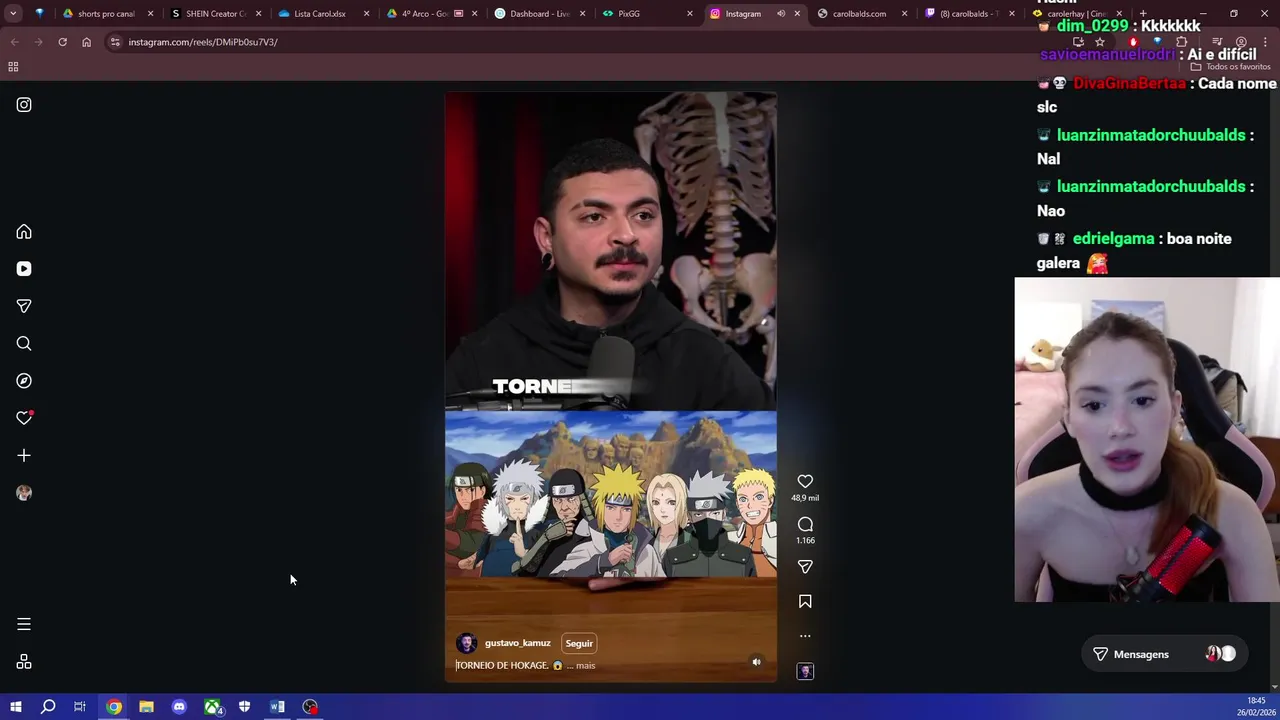This screenshot has width=1280, height=720.
Task: Open Word from the taskbar
Action: [277, 707]
